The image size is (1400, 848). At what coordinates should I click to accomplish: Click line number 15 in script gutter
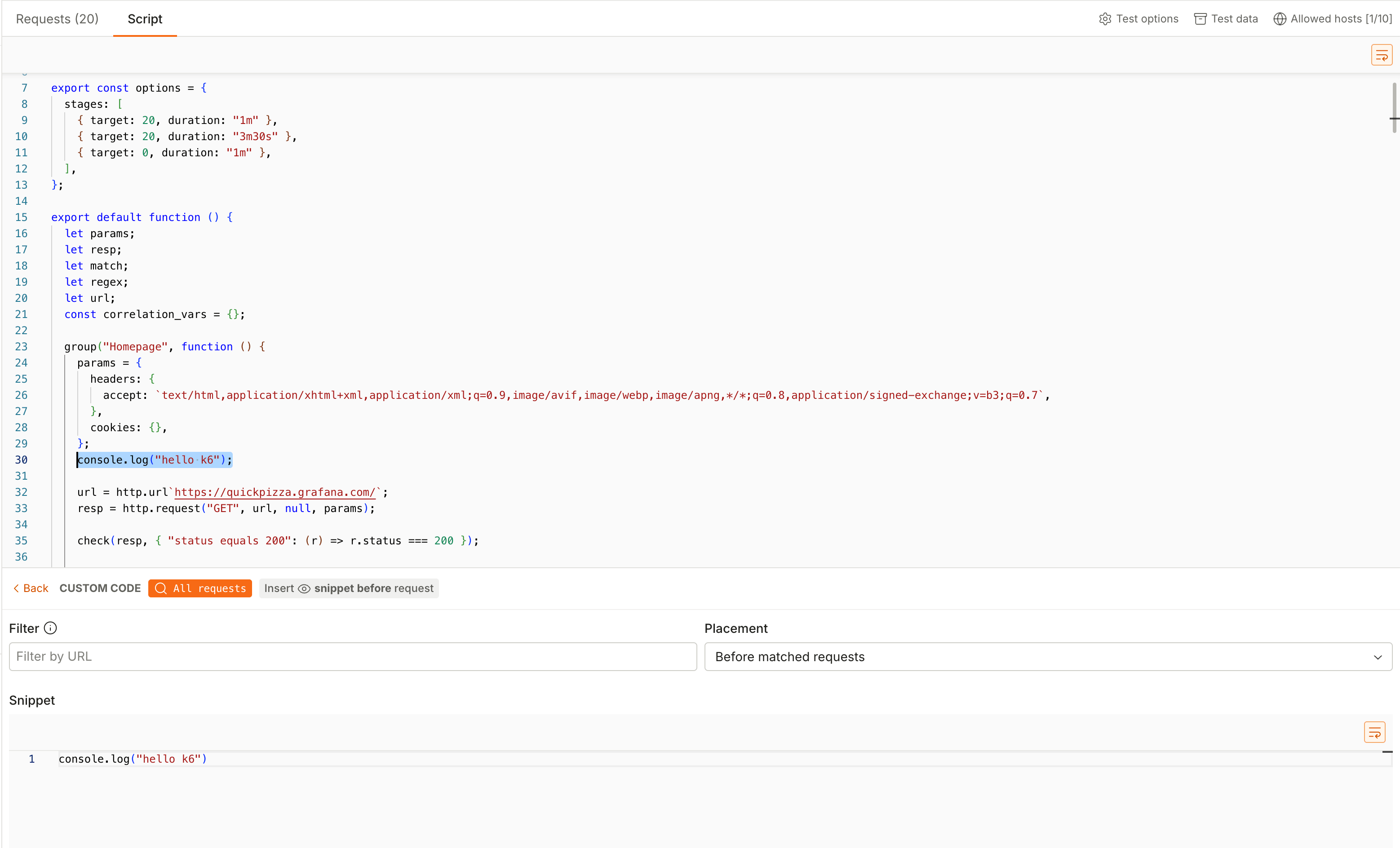21,217
